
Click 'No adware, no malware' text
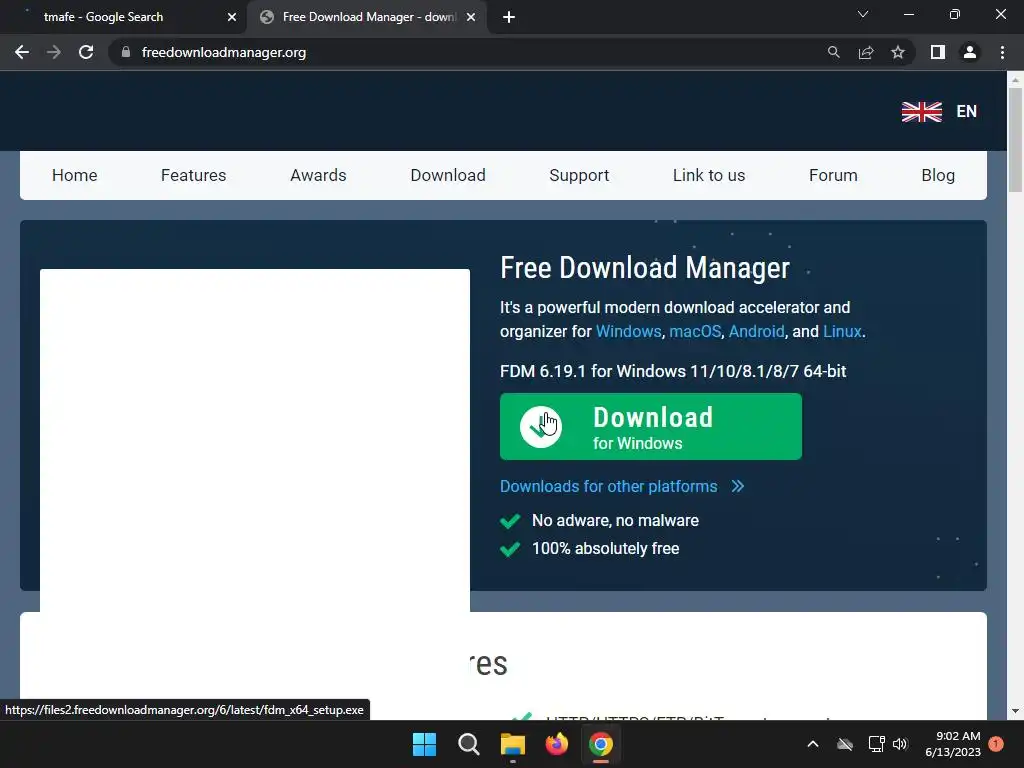(615, 520)
